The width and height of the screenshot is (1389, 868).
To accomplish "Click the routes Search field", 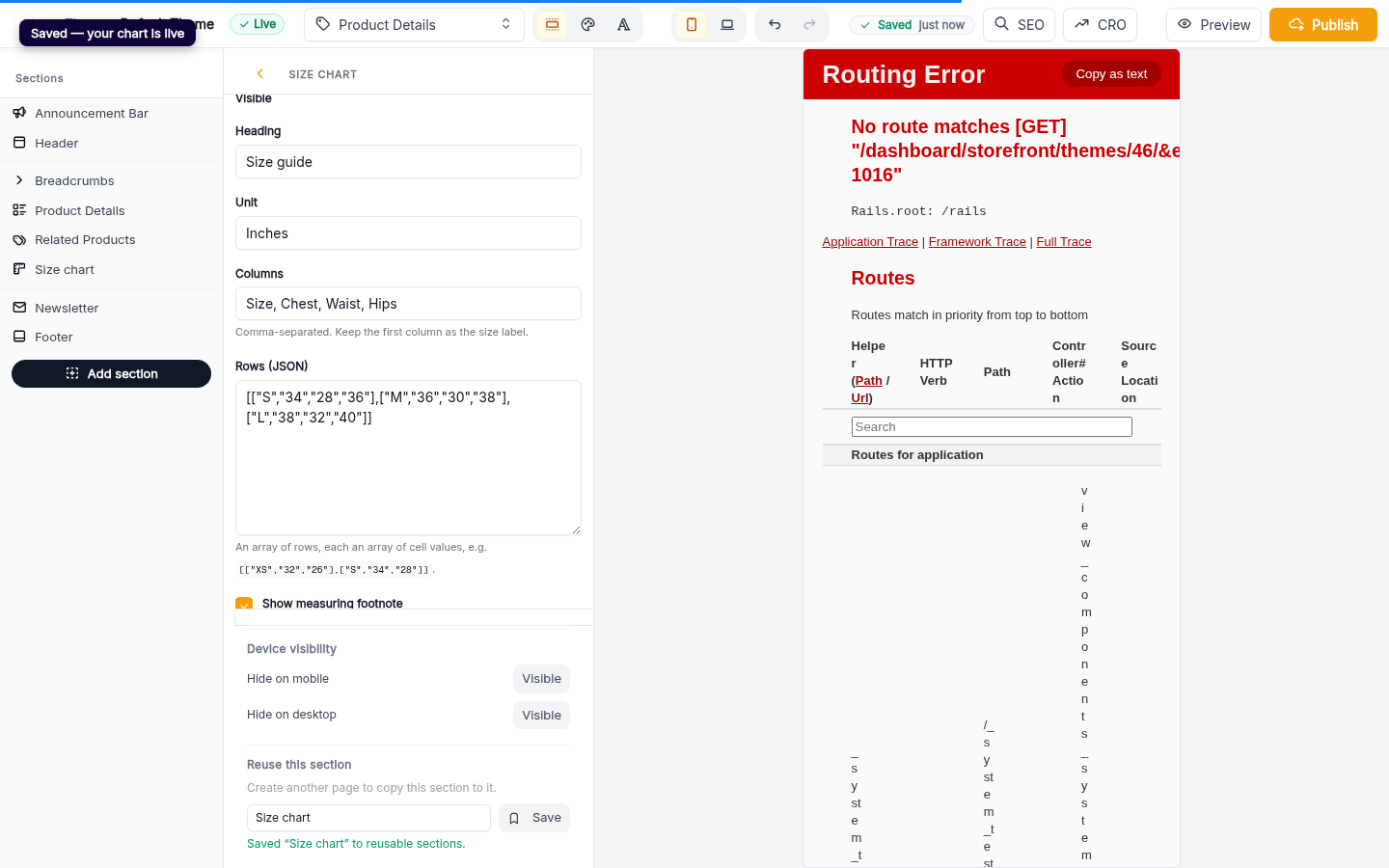I will click(992, 427).
